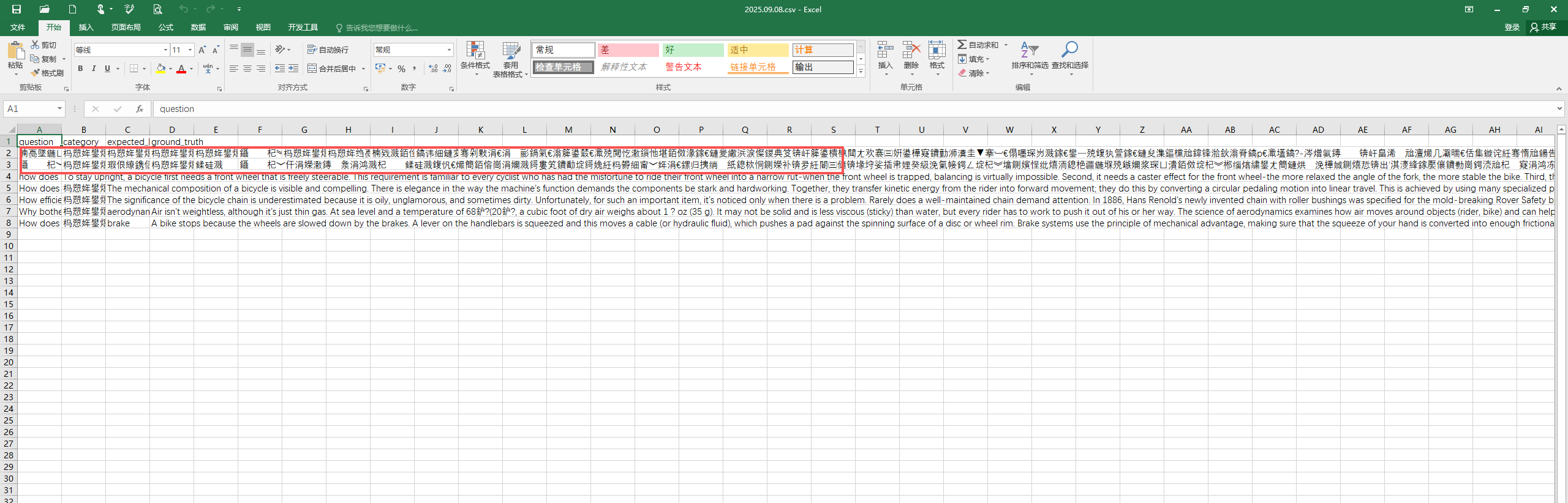Click the AutoSum sigma icon

(962, 45)
